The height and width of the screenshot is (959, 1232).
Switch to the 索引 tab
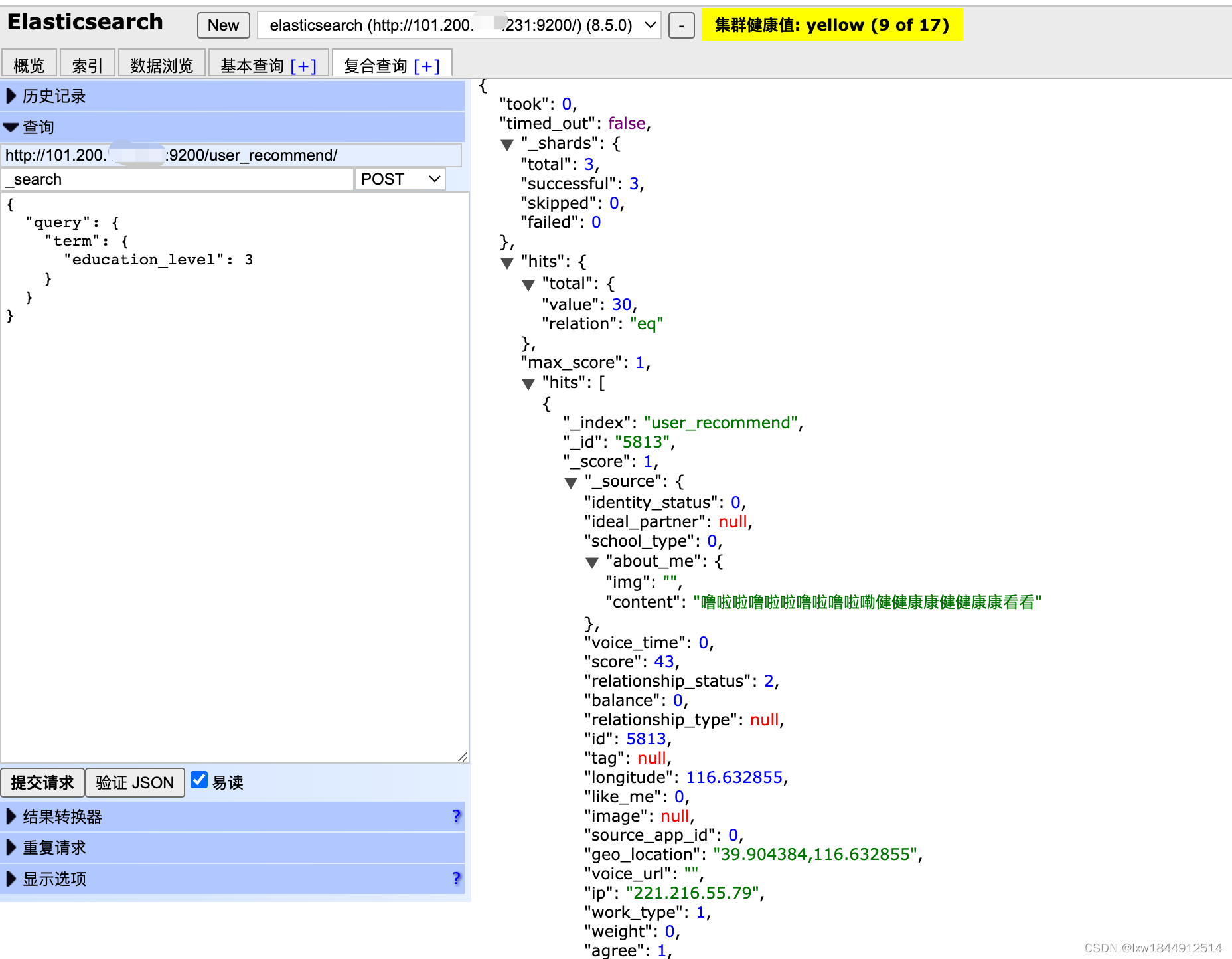click(88, 63)
